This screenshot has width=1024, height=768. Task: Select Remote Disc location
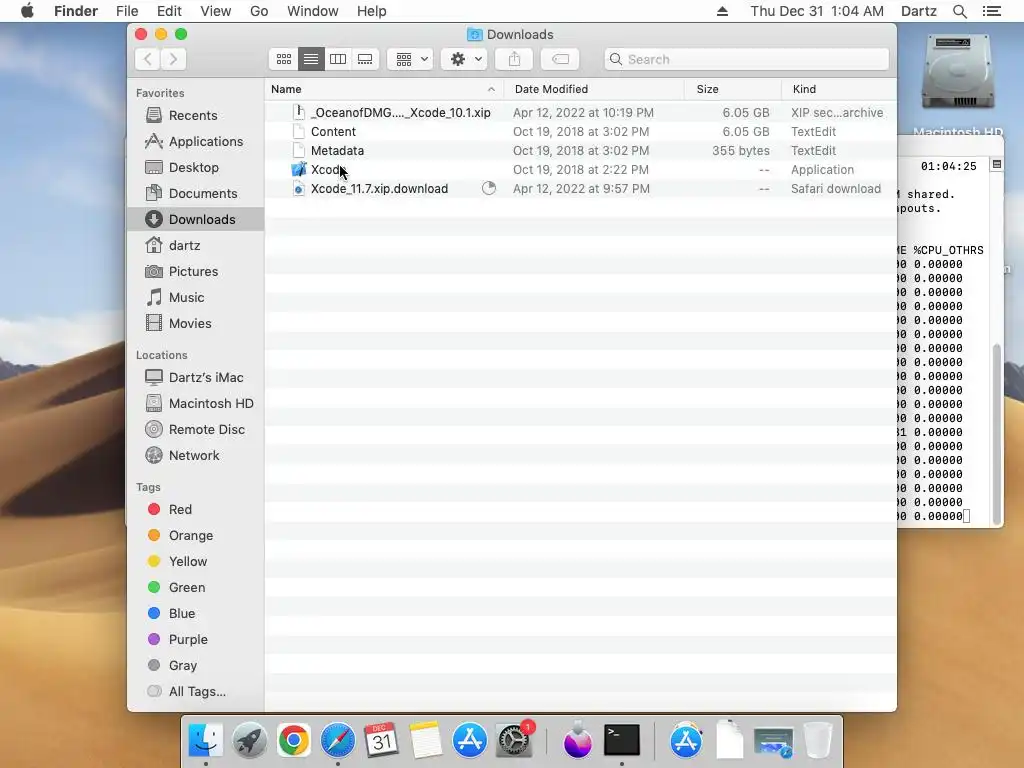point(195,430)
